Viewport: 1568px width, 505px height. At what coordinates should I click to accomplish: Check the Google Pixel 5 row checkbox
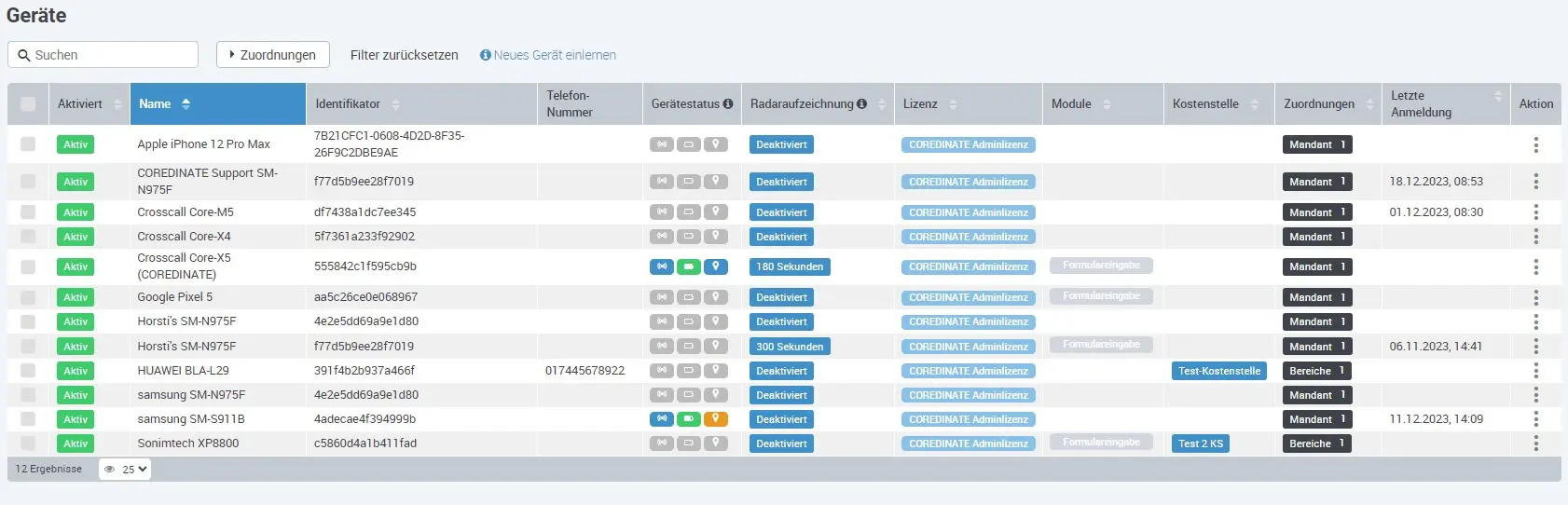click(x=28, y=297)
